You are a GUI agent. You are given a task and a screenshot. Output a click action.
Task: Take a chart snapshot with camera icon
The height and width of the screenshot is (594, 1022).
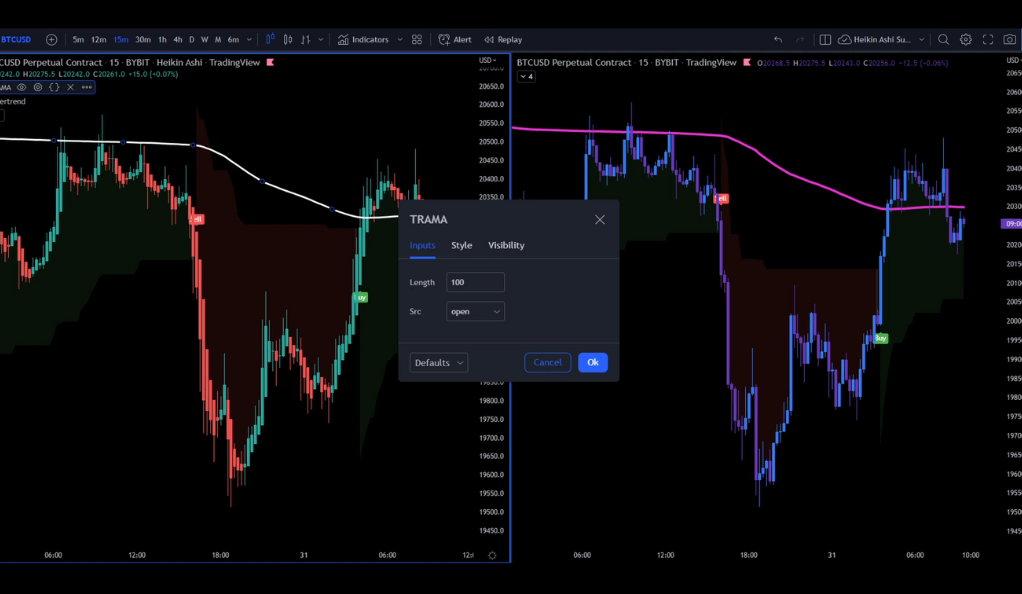click(1010, 40)
